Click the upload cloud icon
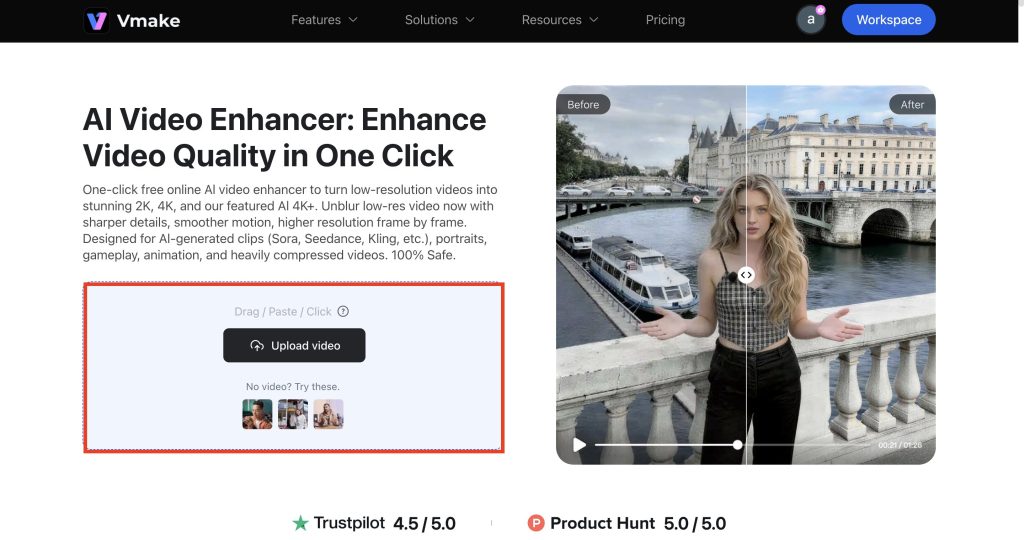 pos(257,345)
